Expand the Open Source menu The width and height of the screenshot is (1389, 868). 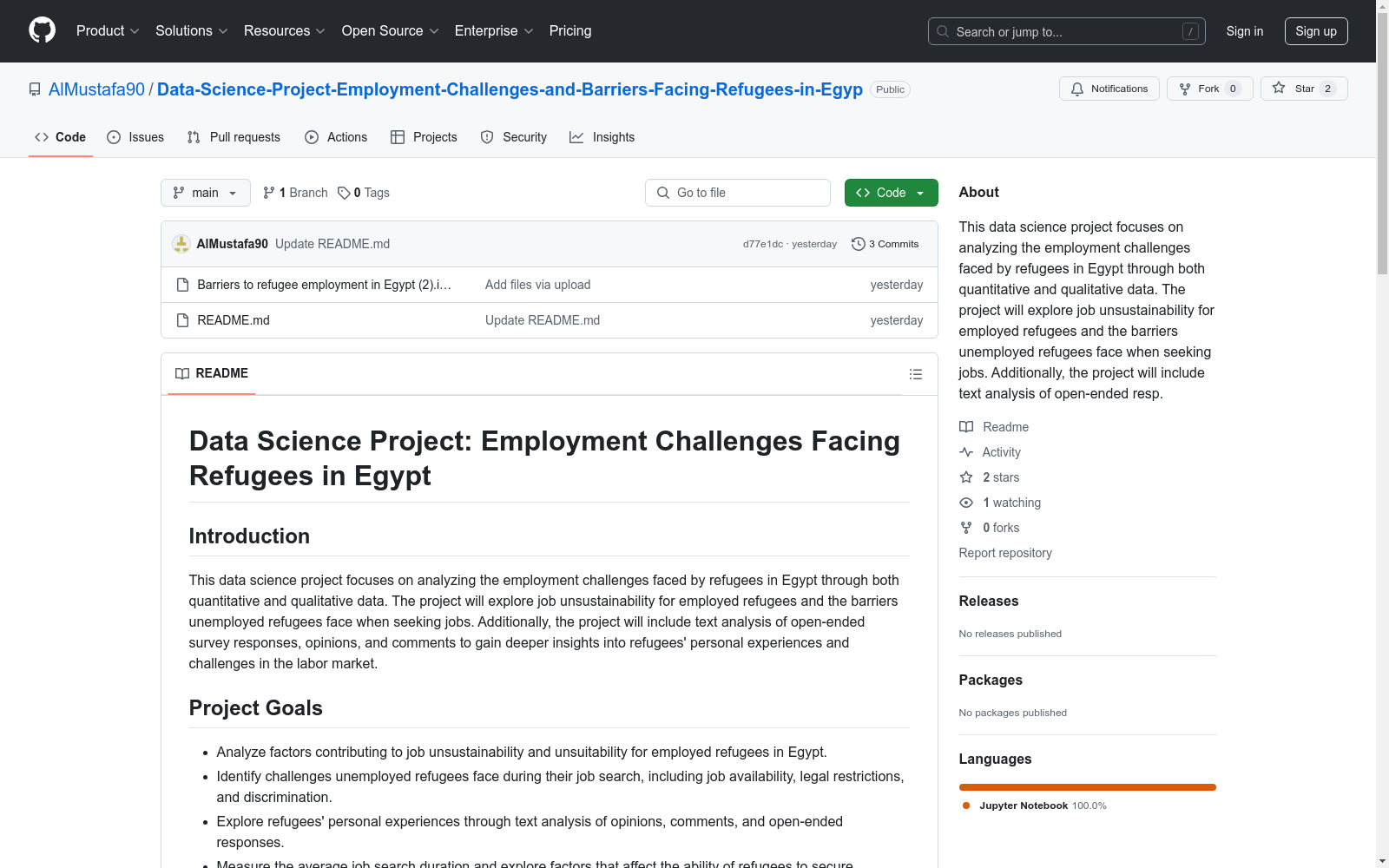click(390, 31)
